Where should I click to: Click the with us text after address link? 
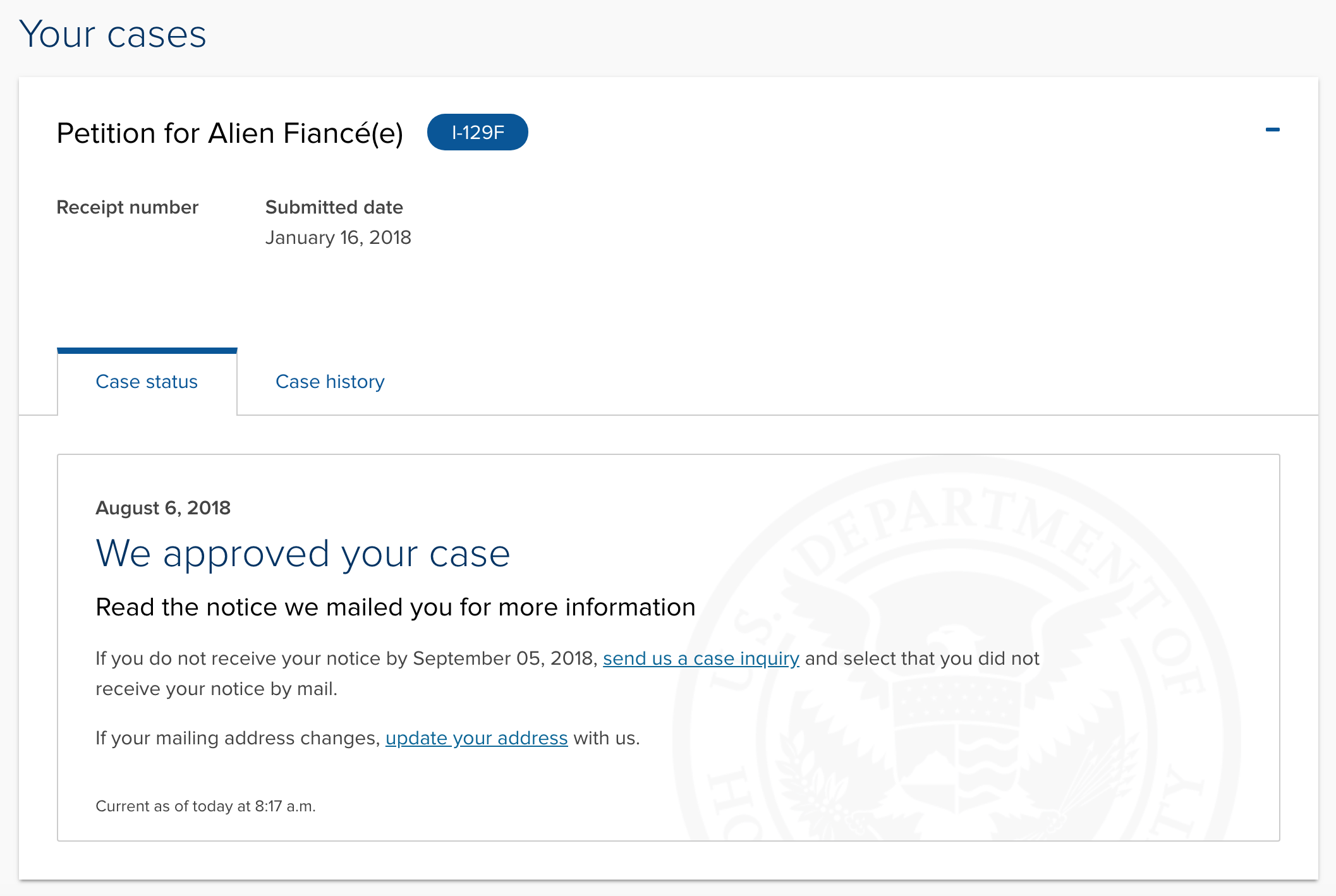tap(607, 738)
